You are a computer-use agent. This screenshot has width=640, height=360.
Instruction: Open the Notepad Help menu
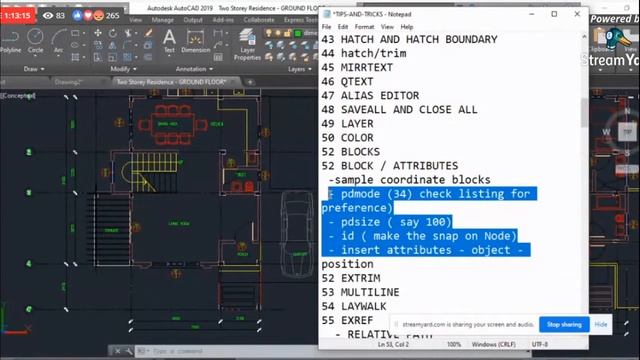pos(407,27)
